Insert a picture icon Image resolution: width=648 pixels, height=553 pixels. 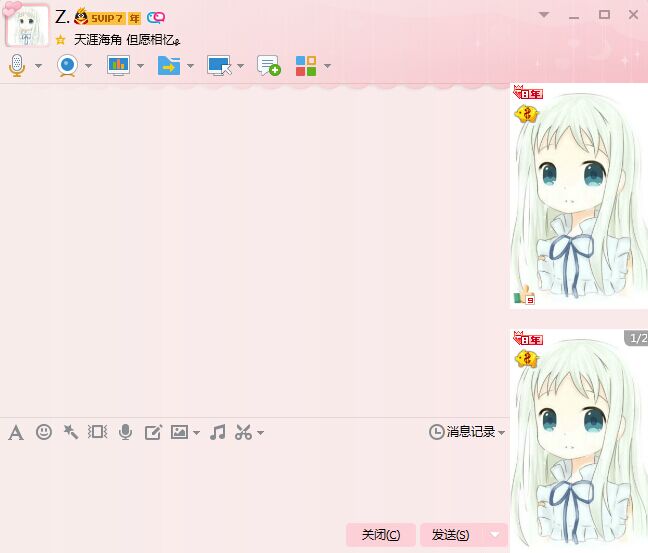point(179,432)
